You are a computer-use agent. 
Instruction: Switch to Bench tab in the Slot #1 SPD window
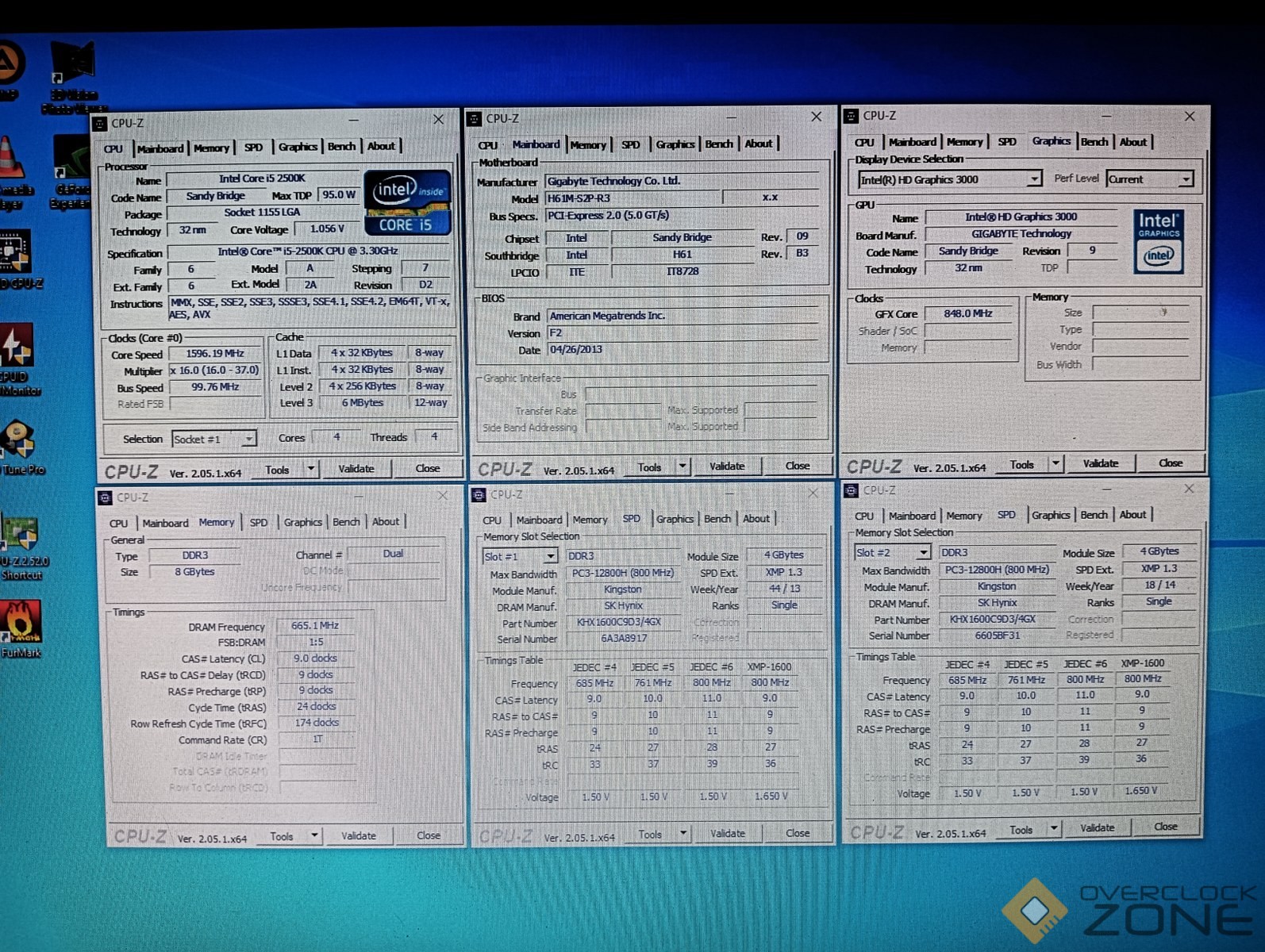(x=717, y=519)
